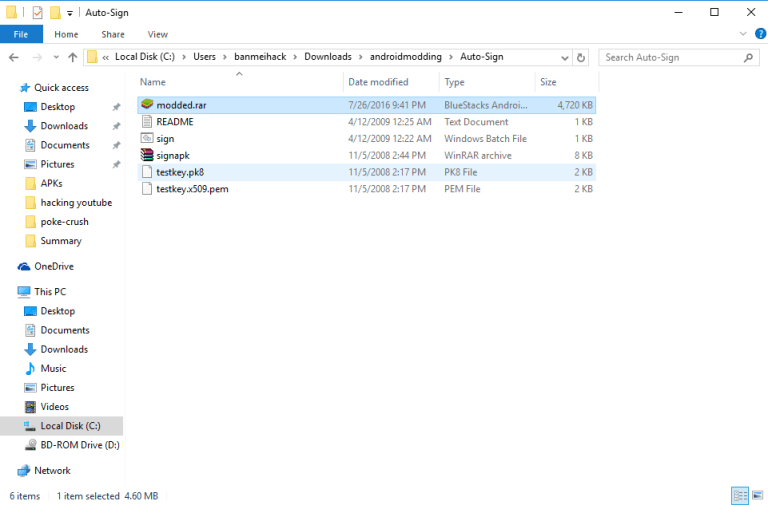Click Users in the address path
This screenshot has height=505, width=768.
pyautogui.click(x=204, y=57)
